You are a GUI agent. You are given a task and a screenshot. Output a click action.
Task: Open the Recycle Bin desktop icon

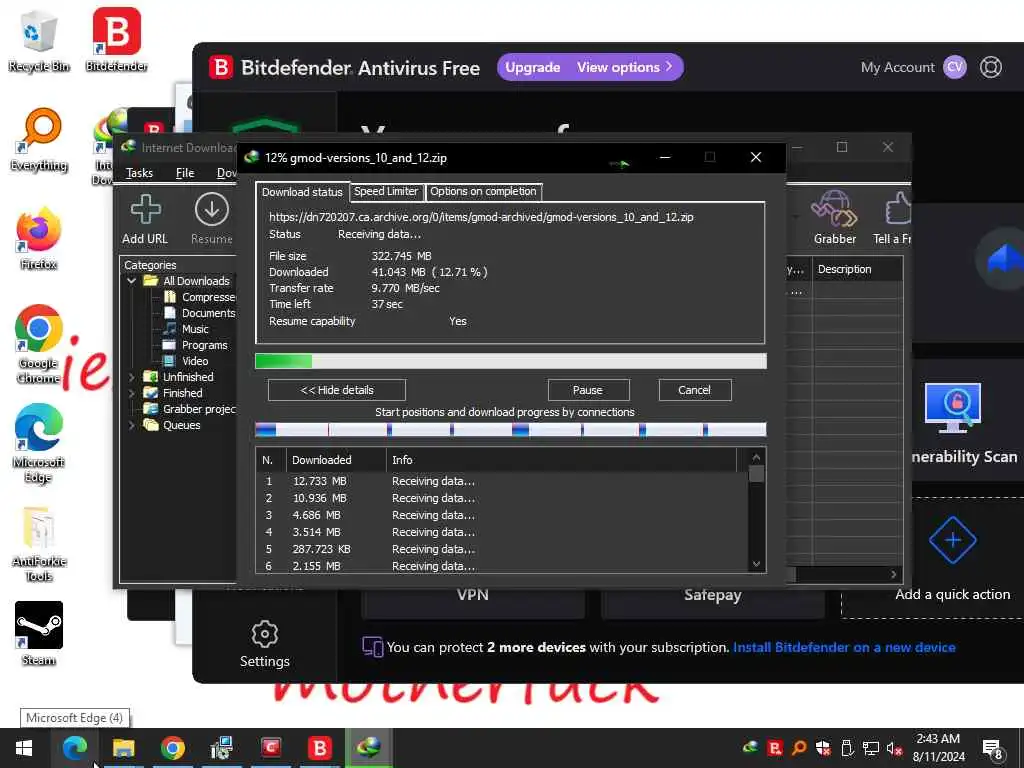coord(39,40)
